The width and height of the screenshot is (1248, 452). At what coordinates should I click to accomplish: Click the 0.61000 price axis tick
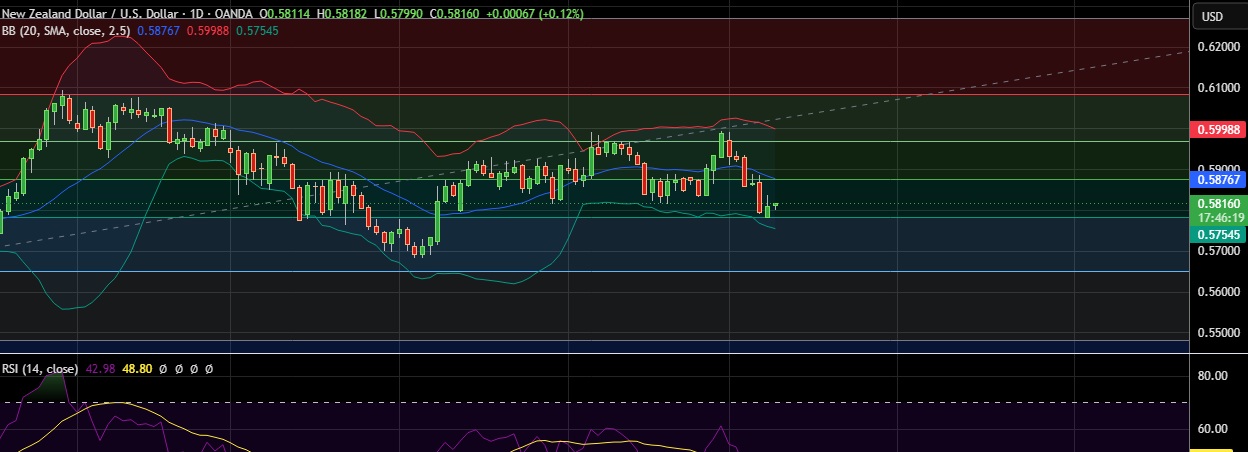[1218, 88]
